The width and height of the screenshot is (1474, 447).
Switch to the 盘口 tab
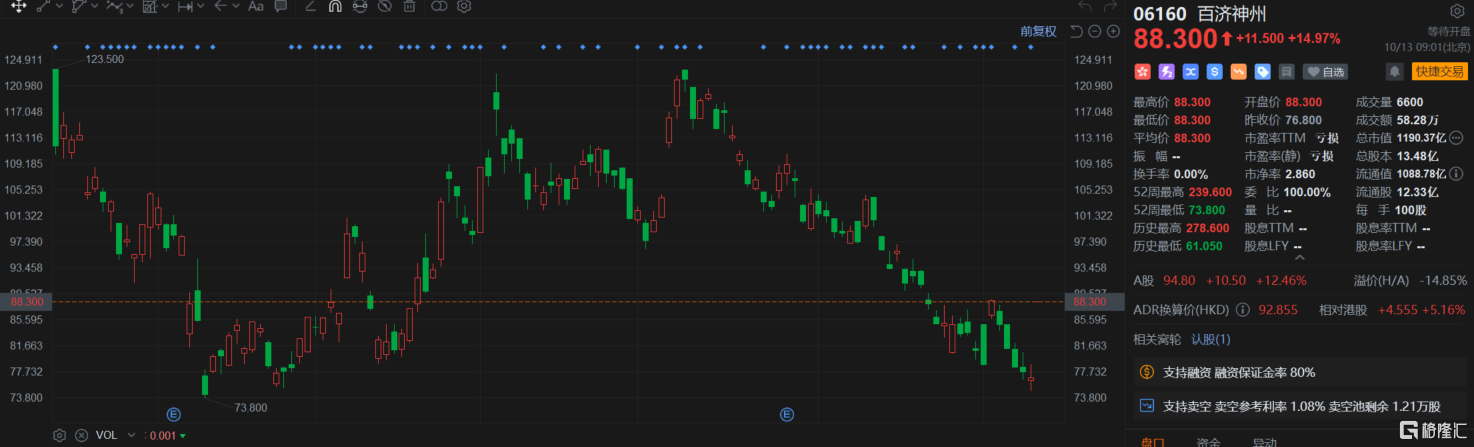coord(1152,441)
